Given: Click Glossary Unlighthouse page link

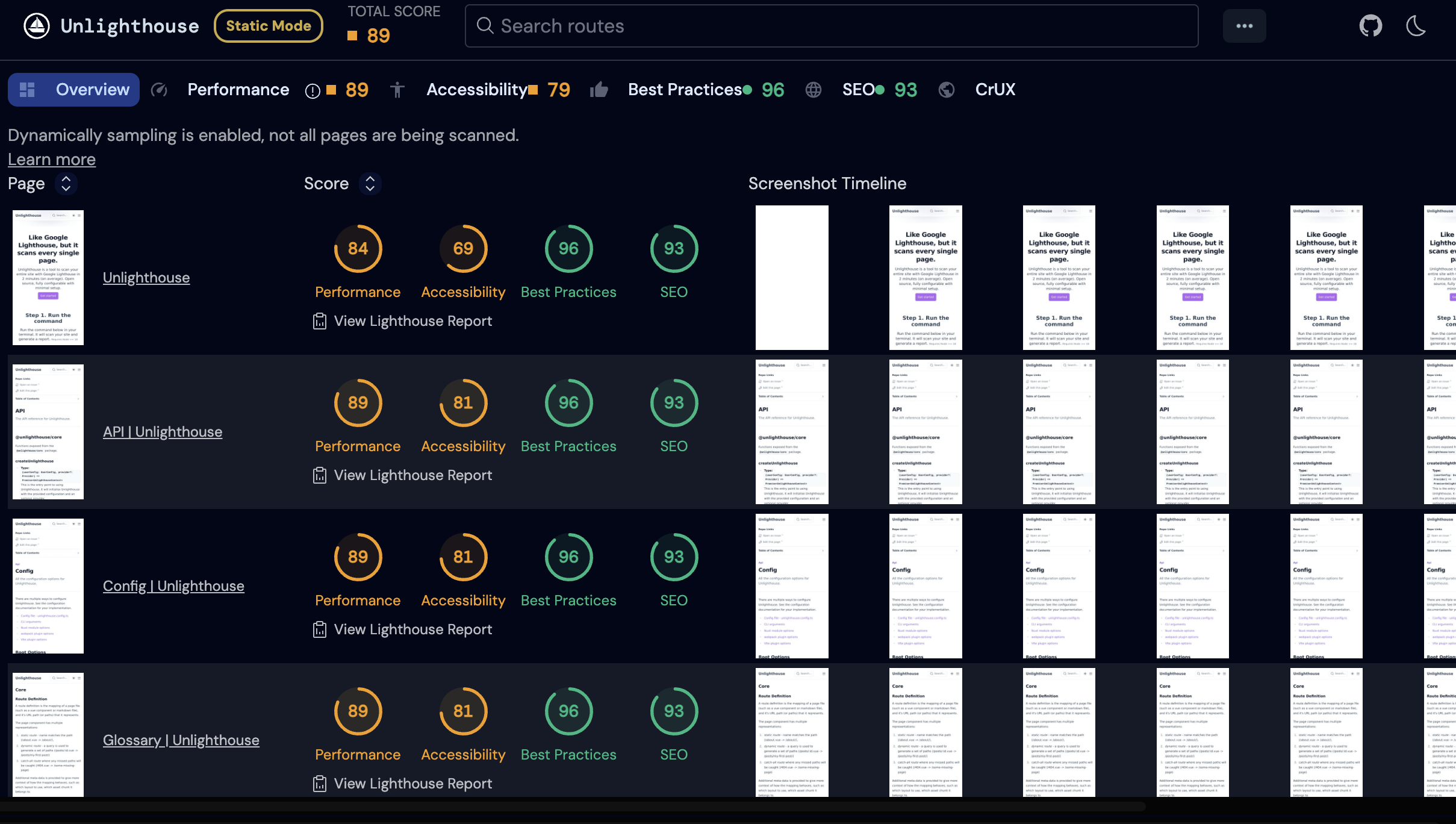Looking at the screenshot, I should (180, 740).
